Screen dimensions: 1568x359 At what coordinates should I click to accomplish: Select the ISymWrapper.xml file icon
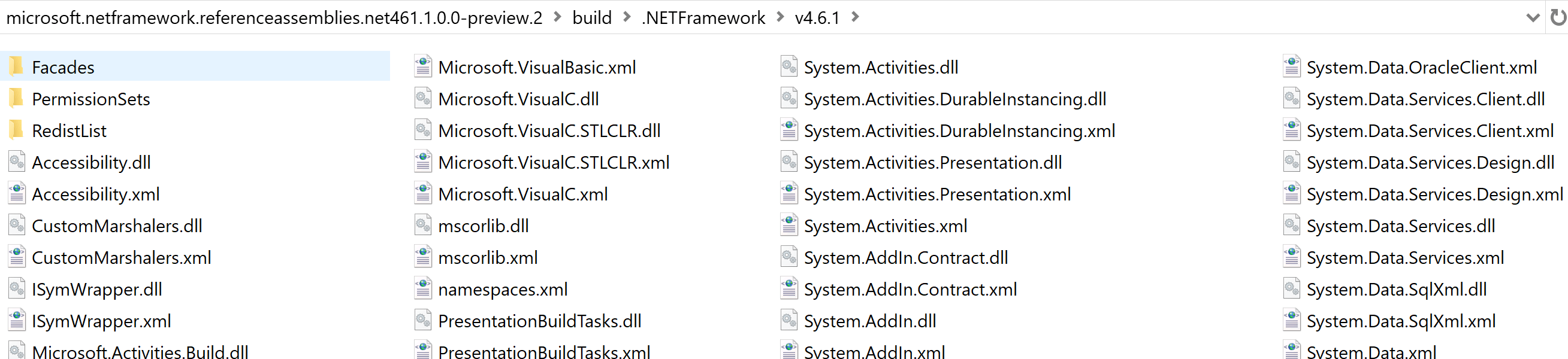point(16,320)
